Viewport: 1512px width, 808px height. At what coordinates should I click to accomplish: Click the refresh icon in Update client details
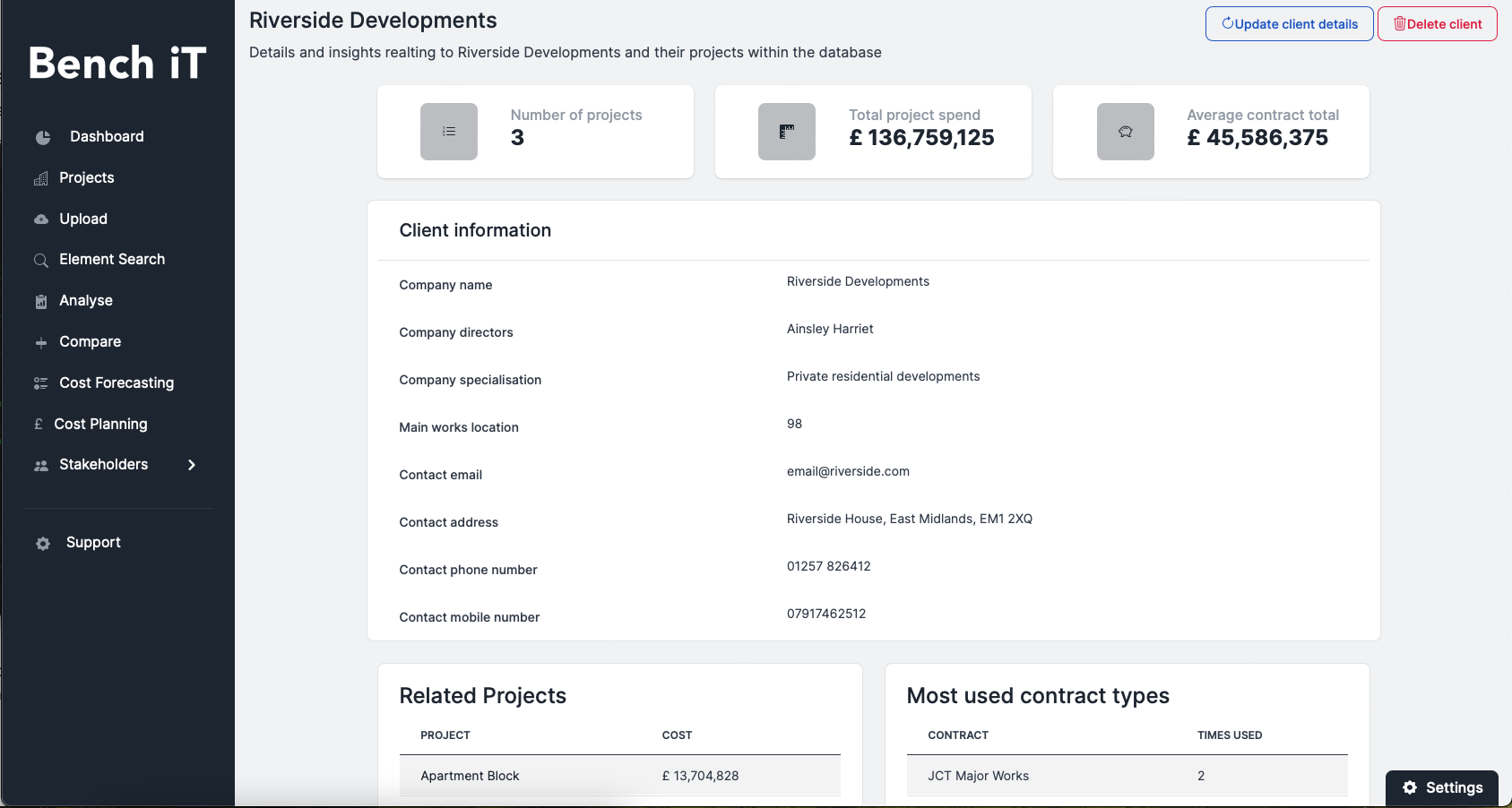coord(1228,23)
